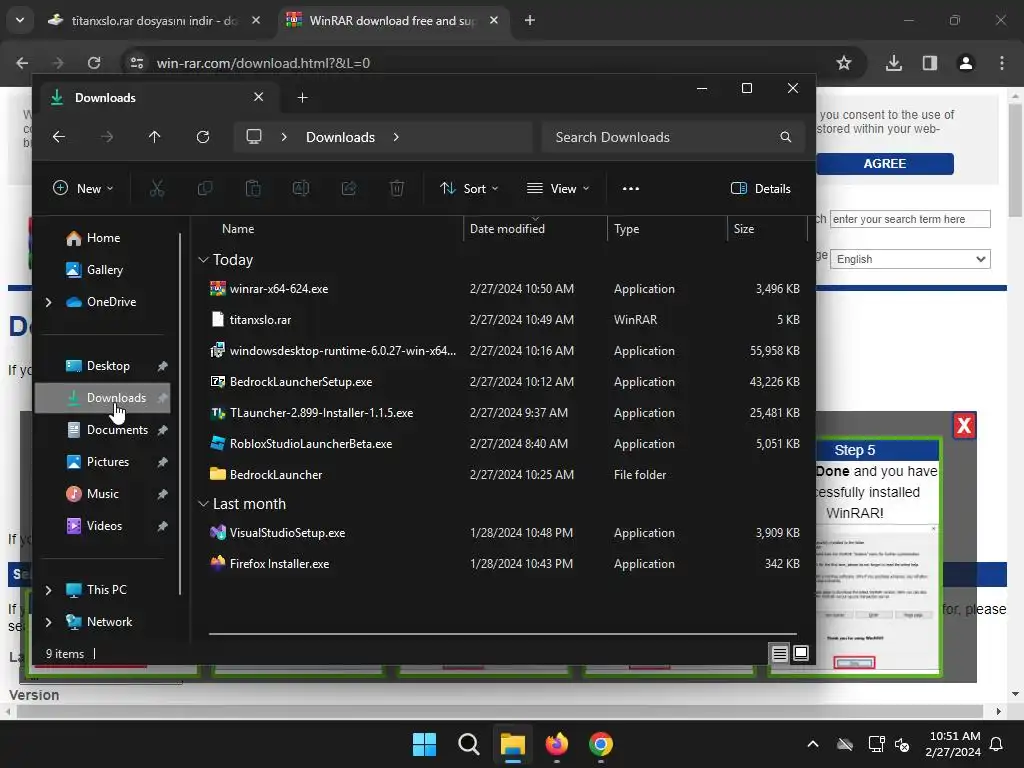This screenshot has width=1024, height=768.
Task: Click the WinRAR site search term field
Action: coord(910,219)
